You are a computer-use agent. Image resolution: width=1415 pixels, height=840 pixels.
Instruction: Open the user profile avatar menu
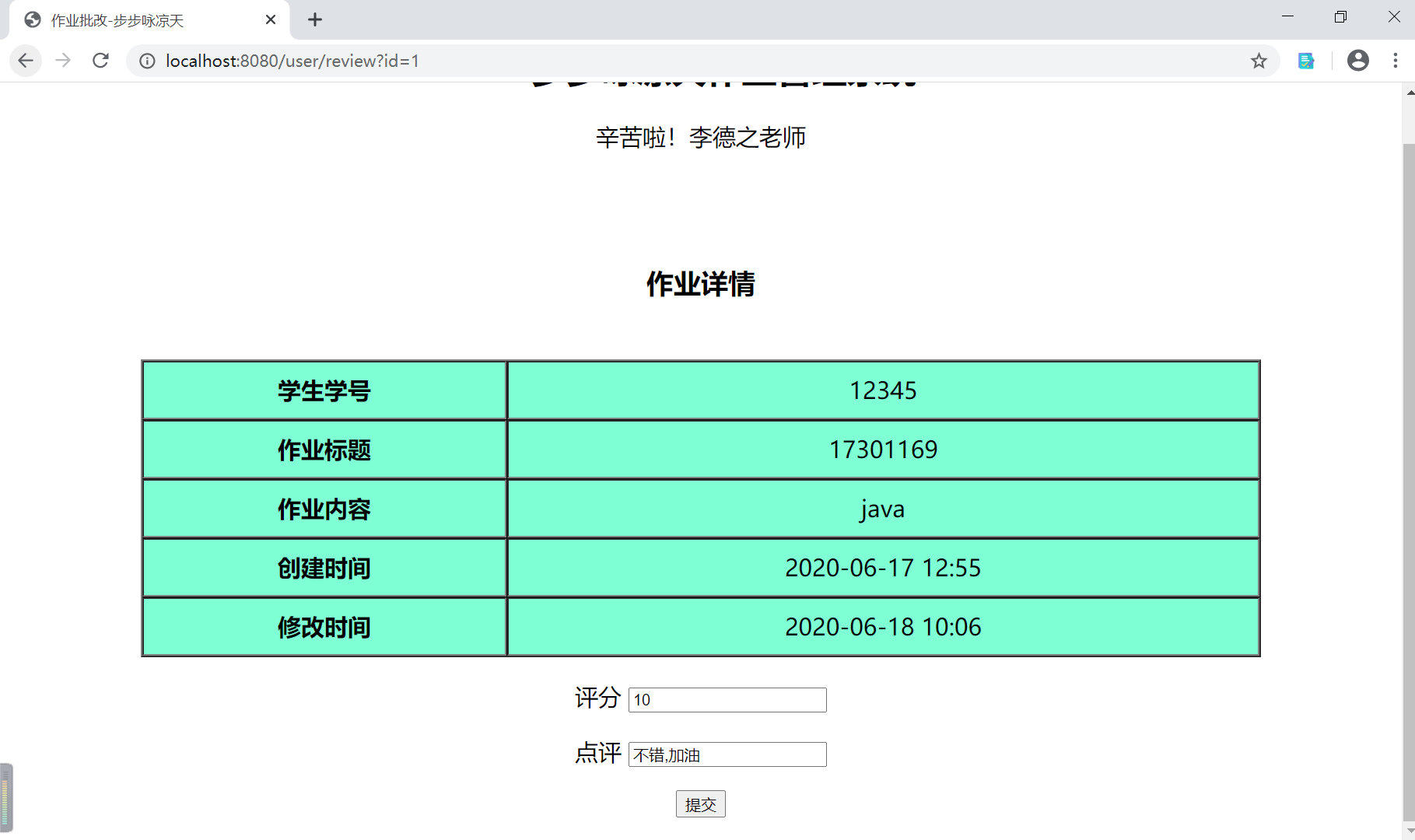(x=1358, y=61)
